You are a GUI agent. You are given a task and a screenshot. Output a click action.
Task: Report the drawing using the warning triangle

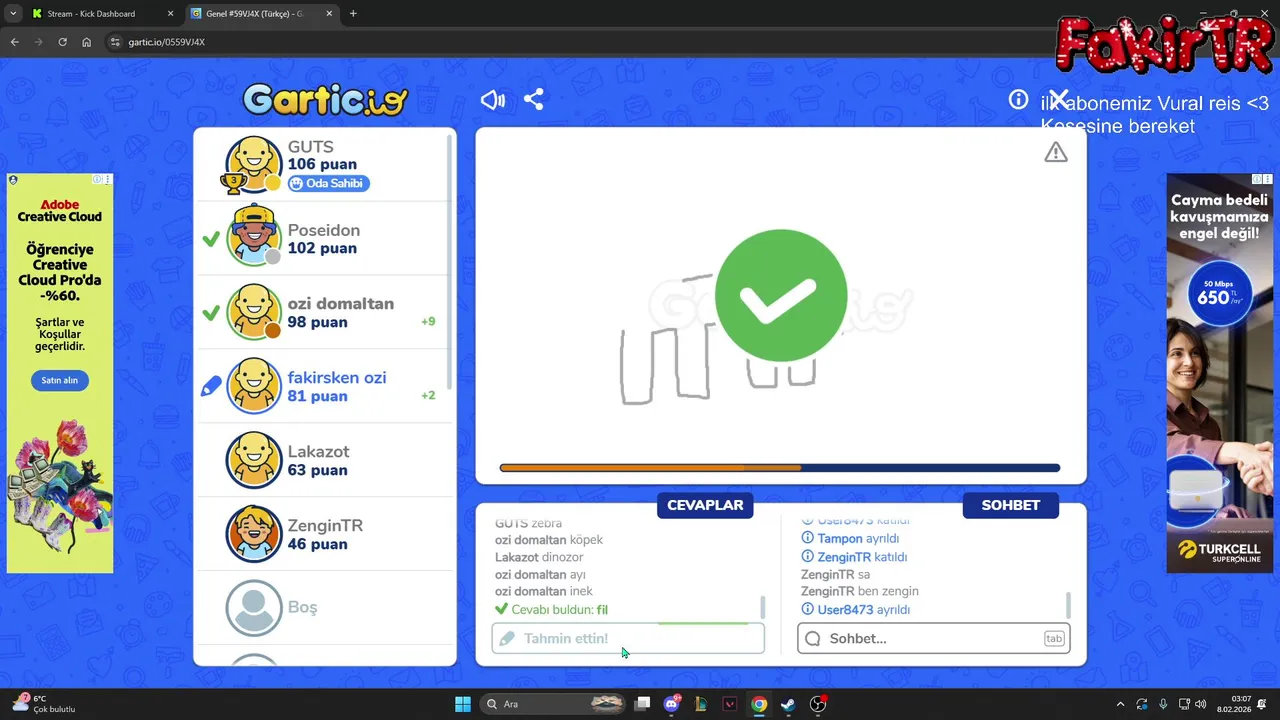1056,152
